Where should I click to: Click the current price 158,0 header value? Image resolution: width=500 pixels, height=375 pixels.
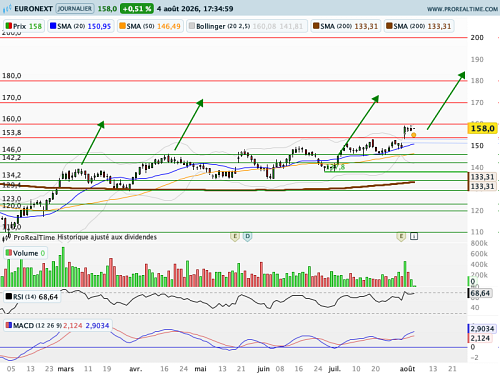click(107, 9)
